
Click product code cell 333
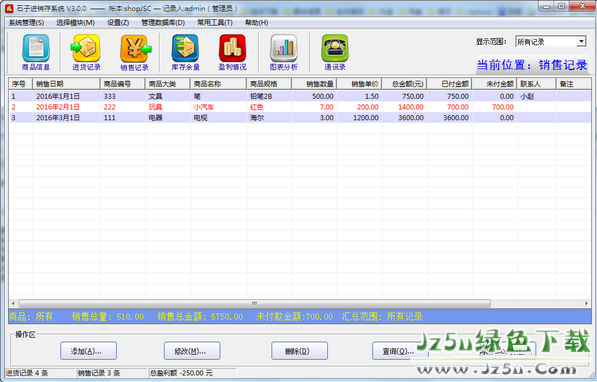point(123,96)
